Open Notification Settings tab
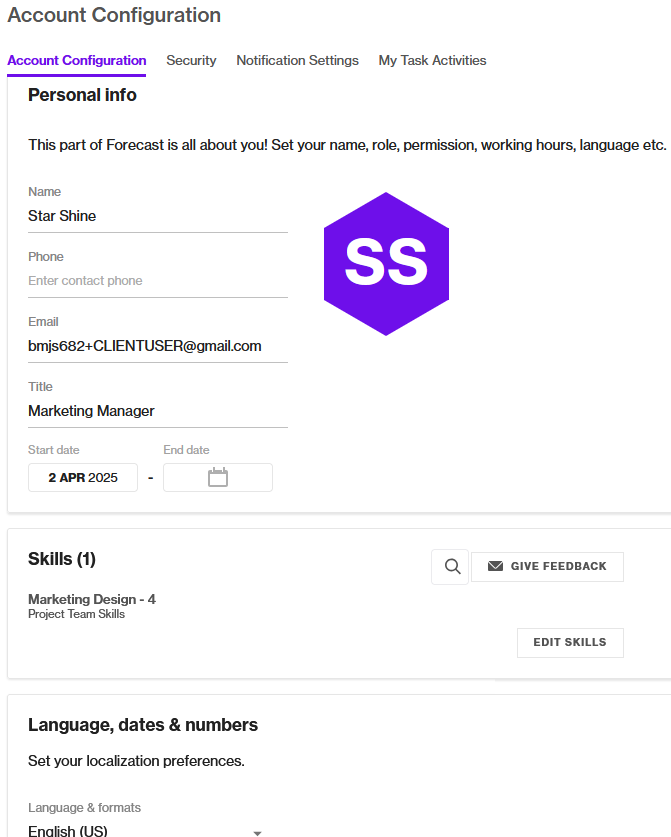671x837 pixels. pyautogui.click(x=297, y=60)
